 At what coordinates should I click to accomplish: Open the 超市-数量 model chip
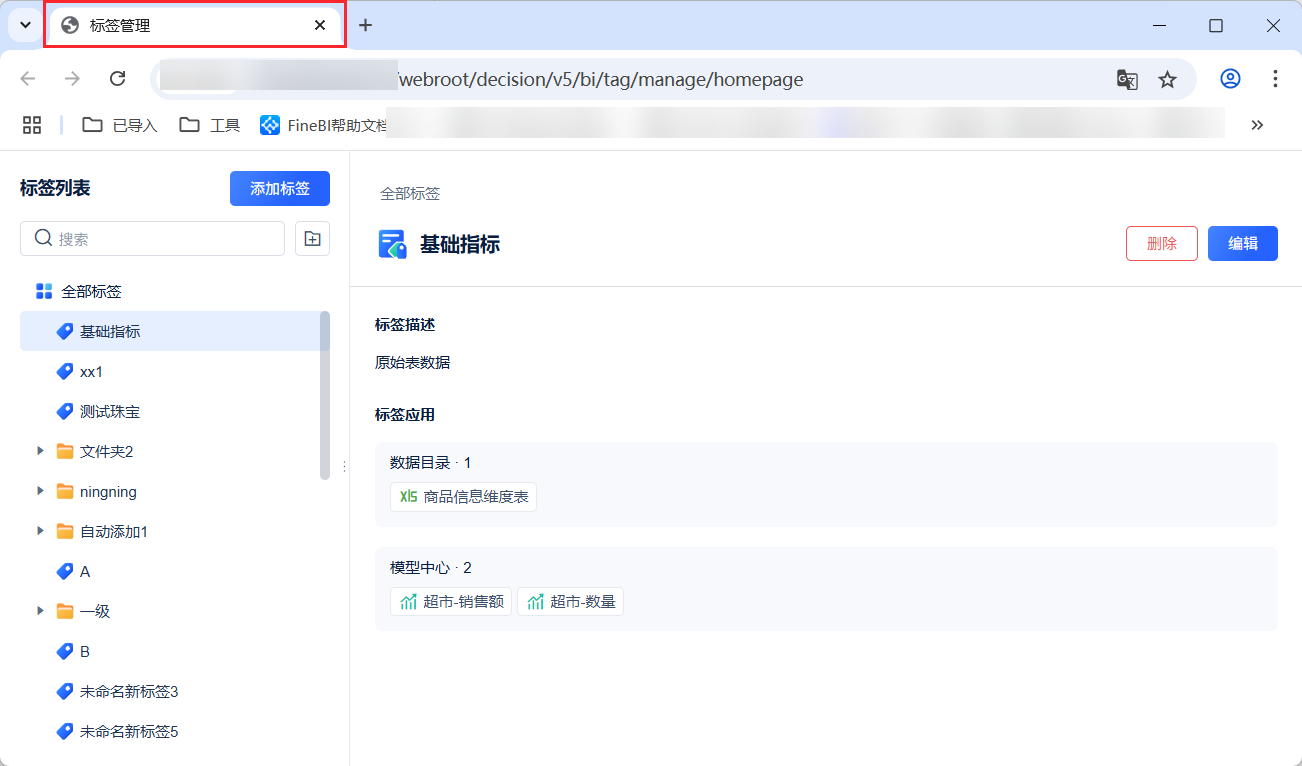570,601
